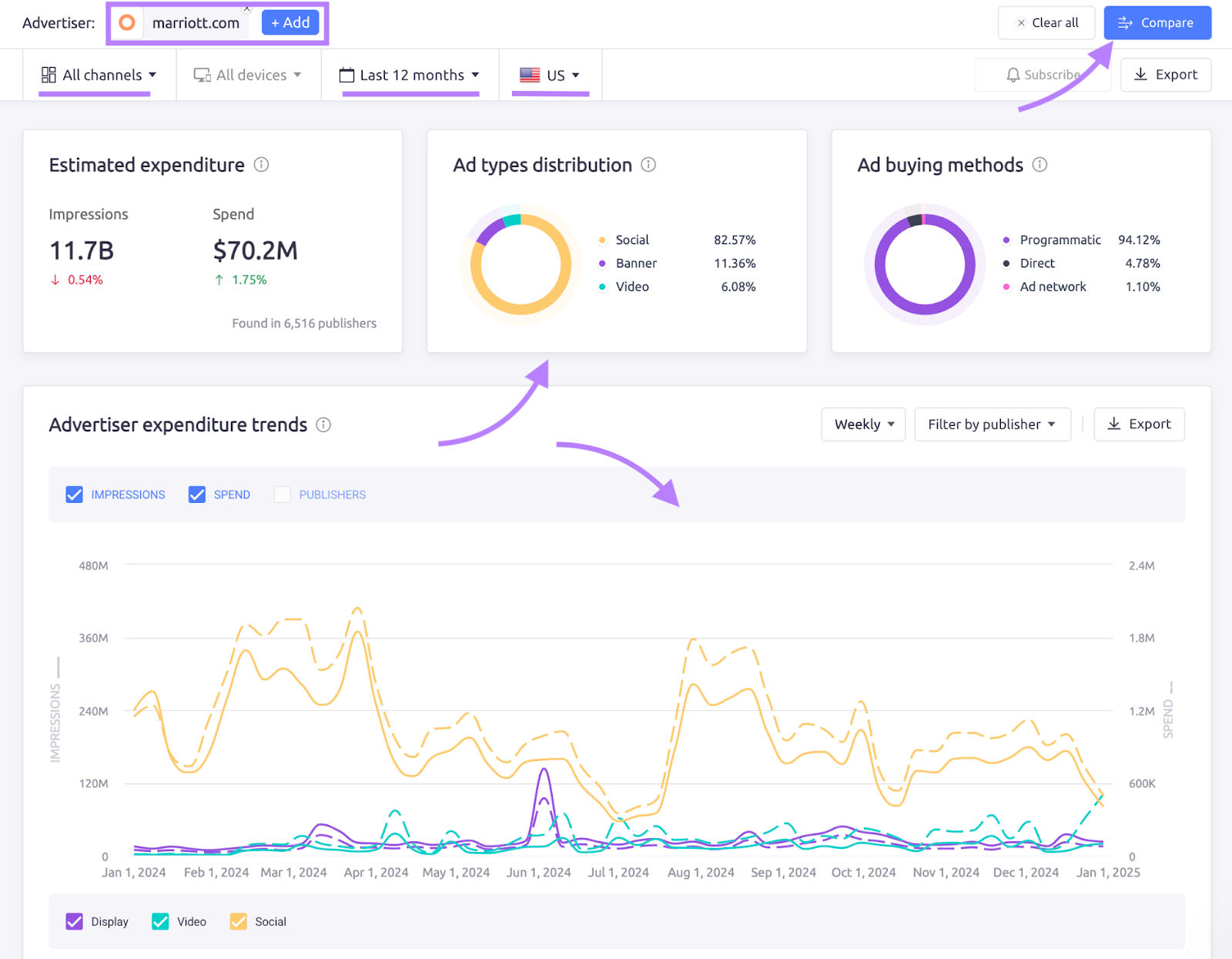Viewport: 1232px width, 959px height.
Task: Click the calendar icon in the date filter
Action: click(x=346, y=75)
